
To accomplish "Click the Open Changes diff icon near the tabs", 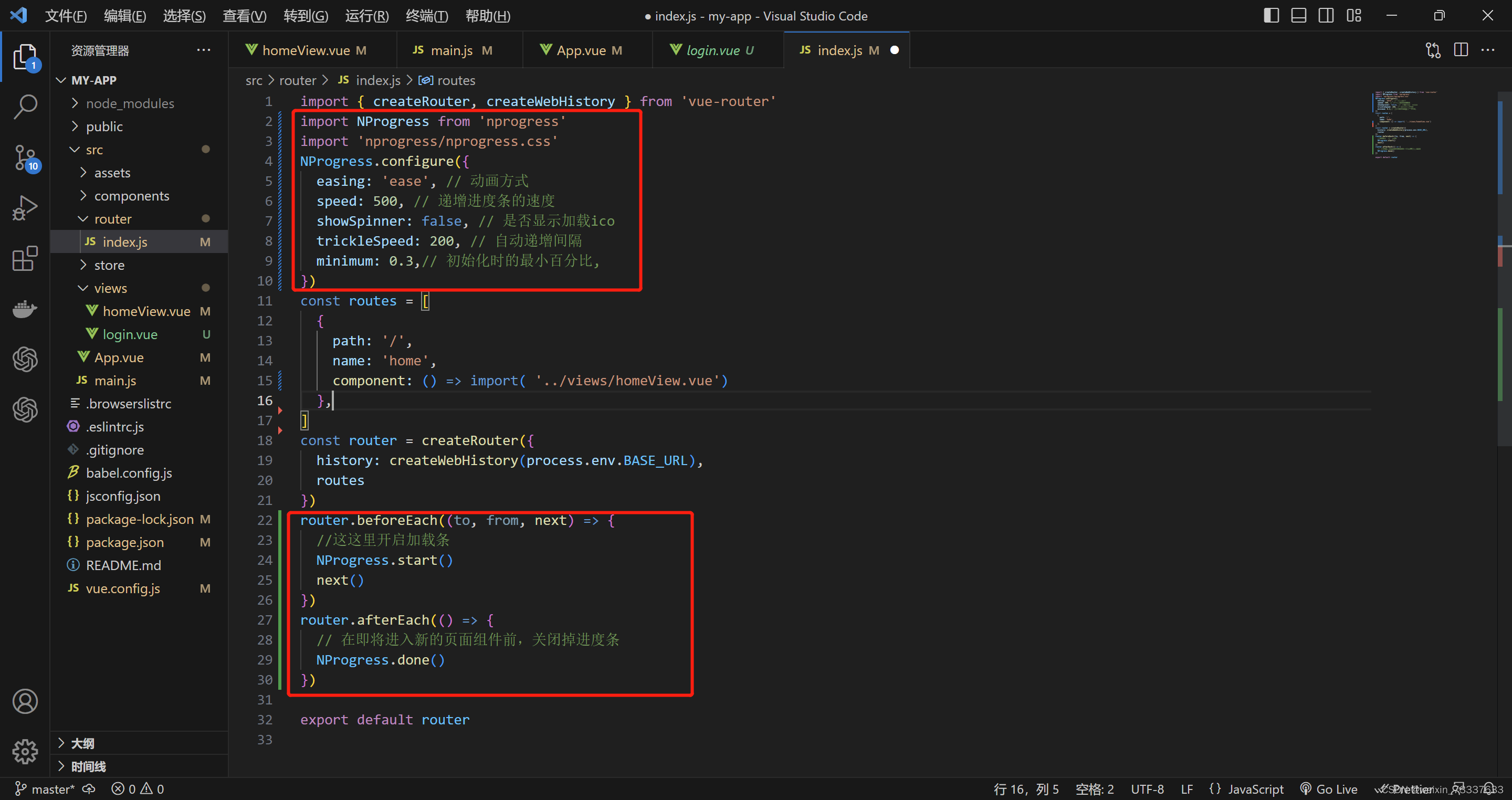I will (x=1433, y=50).
